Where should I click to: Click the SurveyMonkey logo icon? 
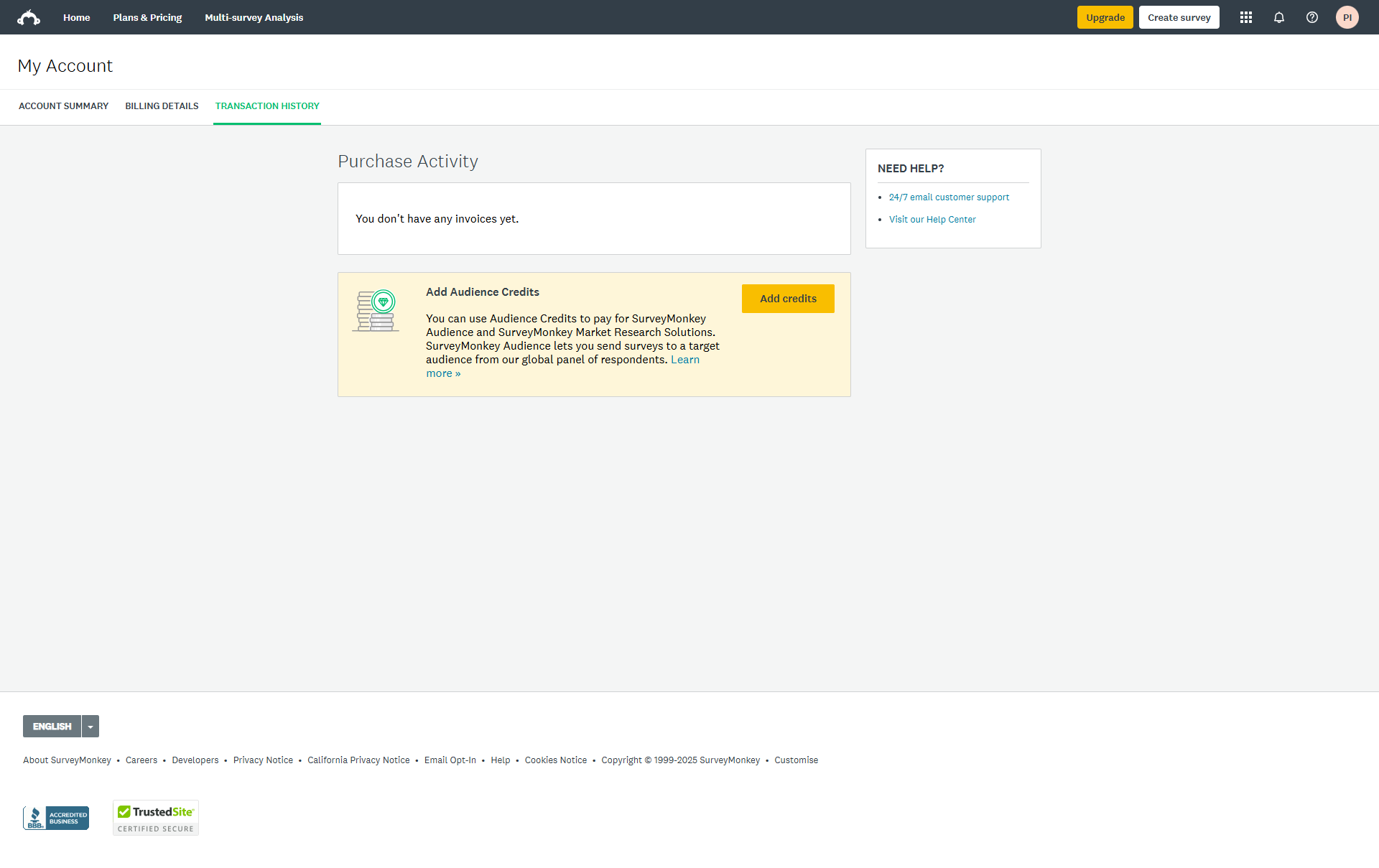pyautogui.click(x=29, y=17)
